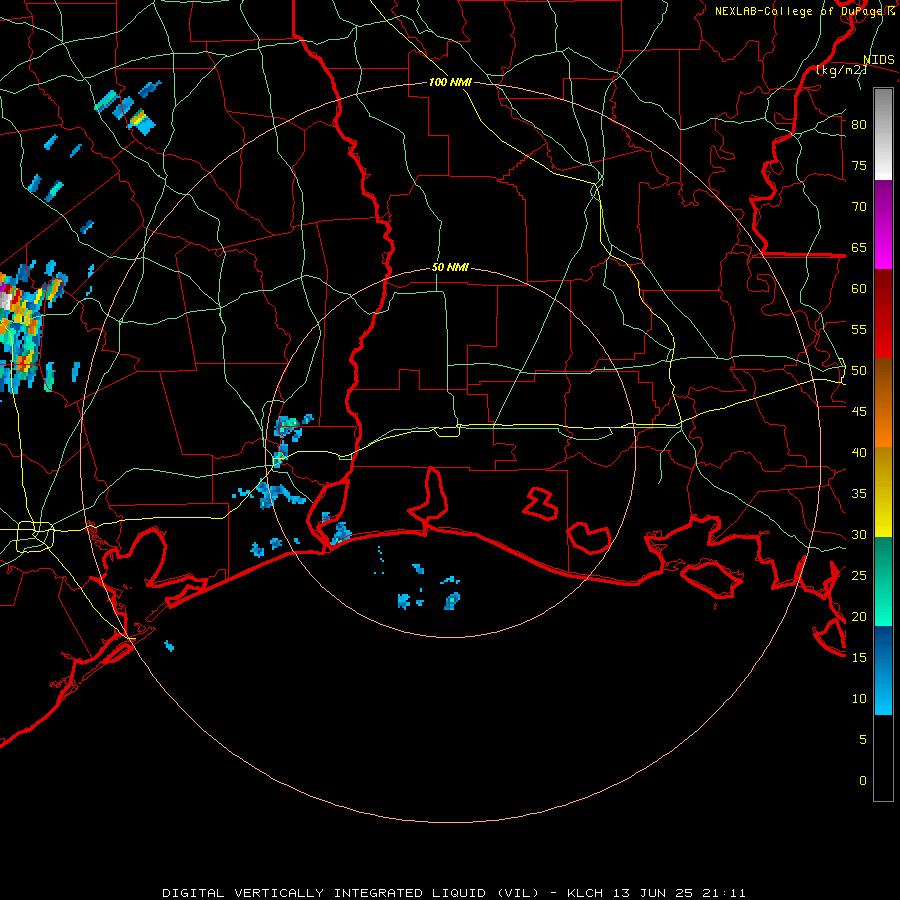Viewport: 900px width, 900px height.
Task: Click the 5 value on the color scale
Action: point(863,740)
